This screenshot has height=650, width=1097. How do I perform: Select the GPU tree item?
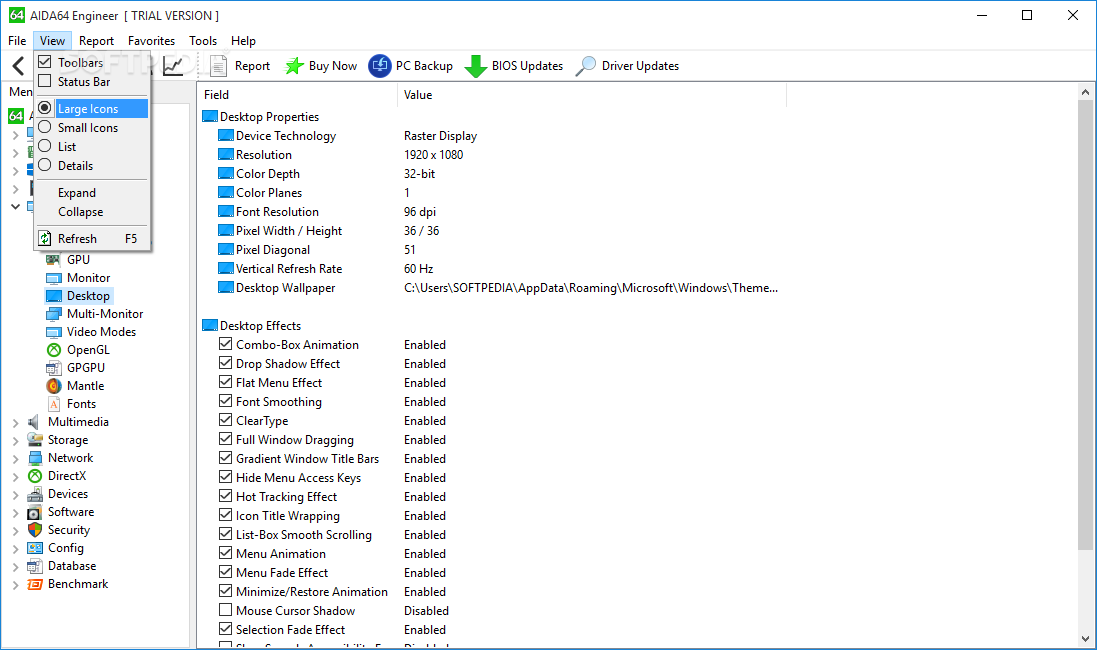point(78,260)
